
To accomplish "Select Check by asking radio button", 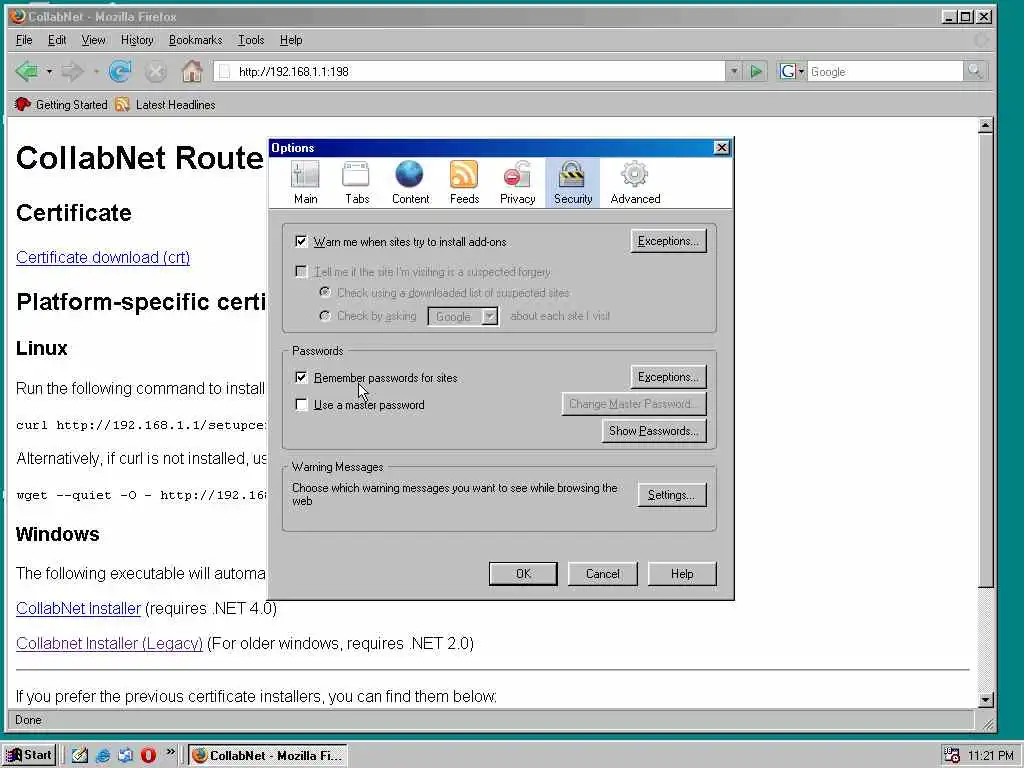I will tap(325, 316).
